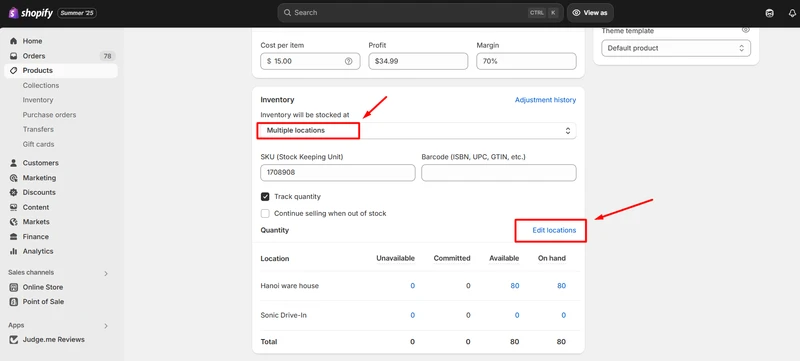The height and width of the screenshot is (361, 800).
Task: Expand the Apps section chevron
Action: point(106,326)
